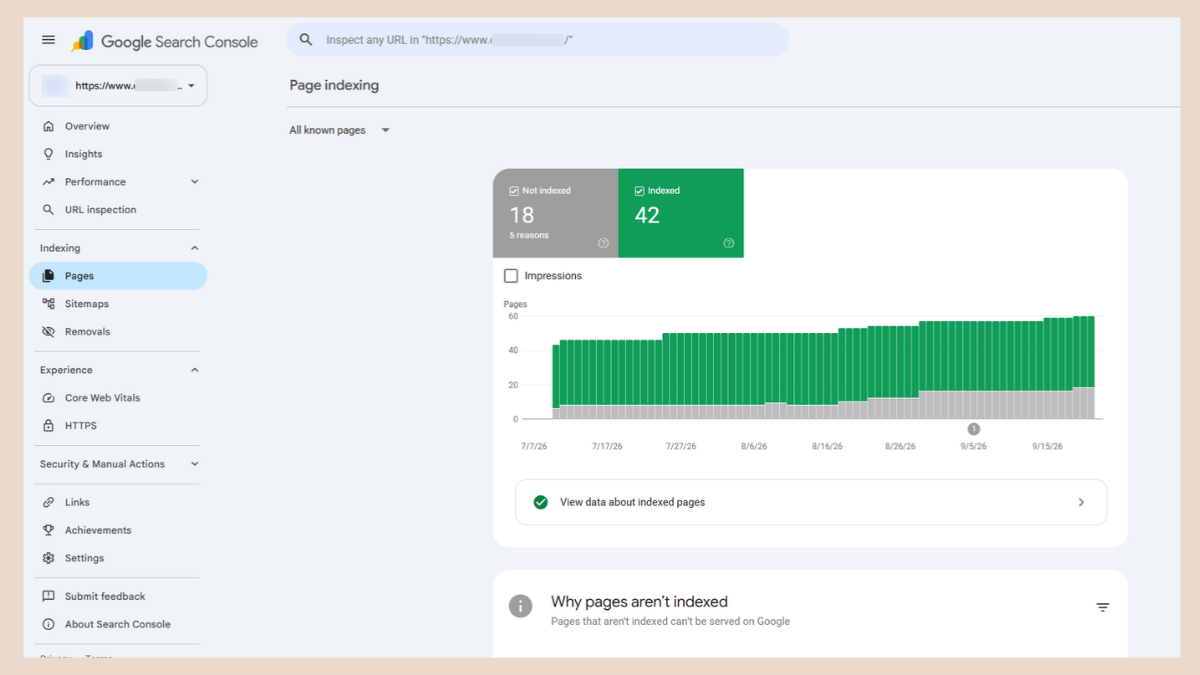Click the URL inspection magnifier icon

click(x=48, y=210)
